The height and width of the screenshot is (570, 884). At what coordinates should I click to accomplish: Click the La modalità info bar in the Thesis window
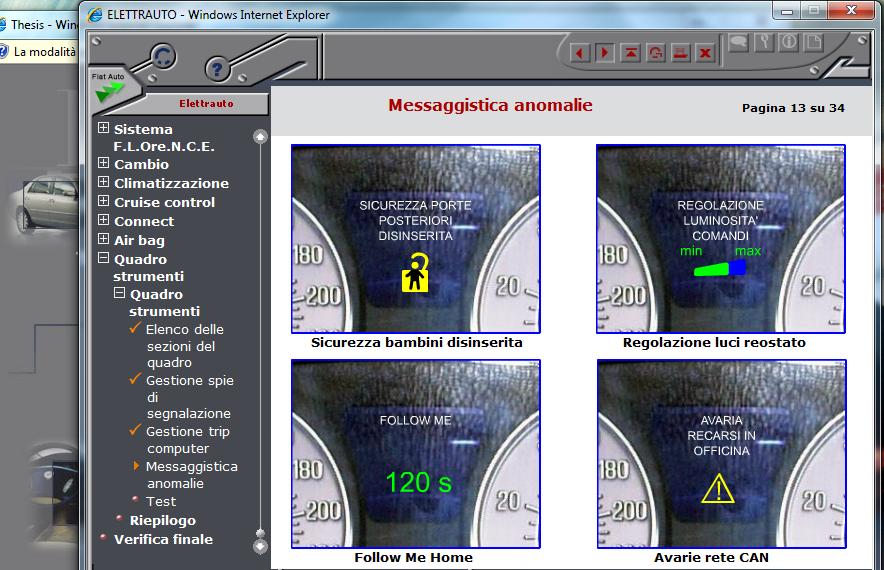click(39, 52)
